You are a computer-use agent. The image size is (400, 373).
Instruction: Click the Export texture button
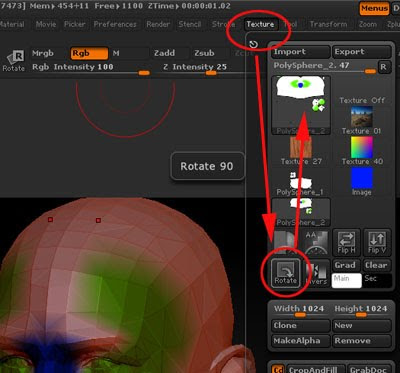tap(361, 52)
